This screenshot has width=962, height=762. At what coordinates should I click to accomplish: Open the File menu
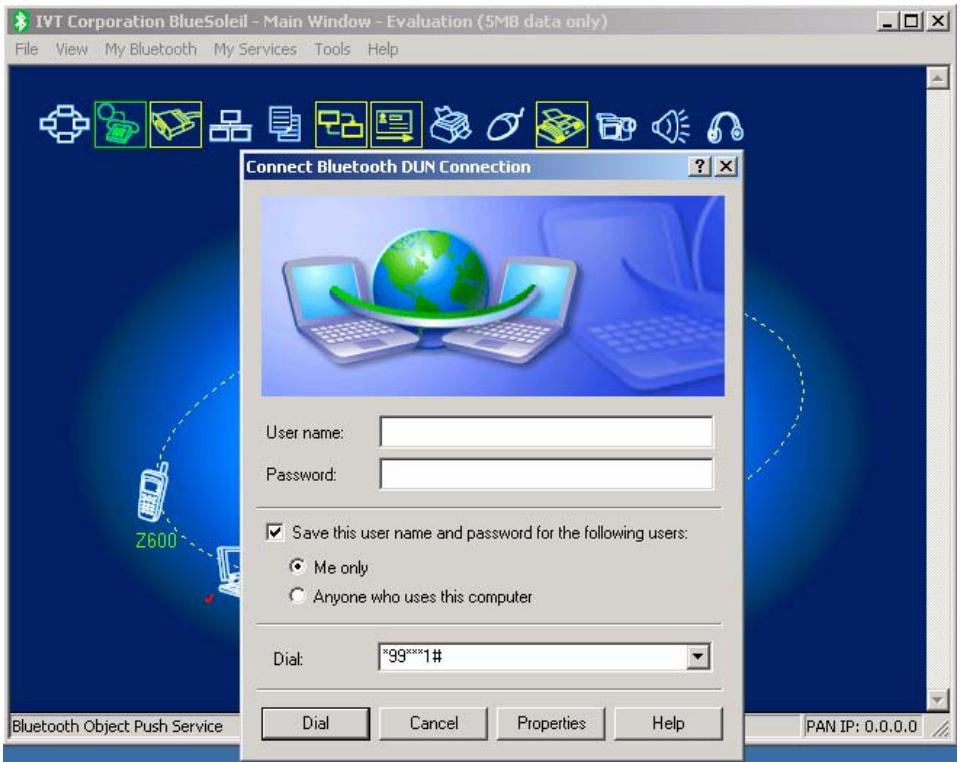coord(26,49)
